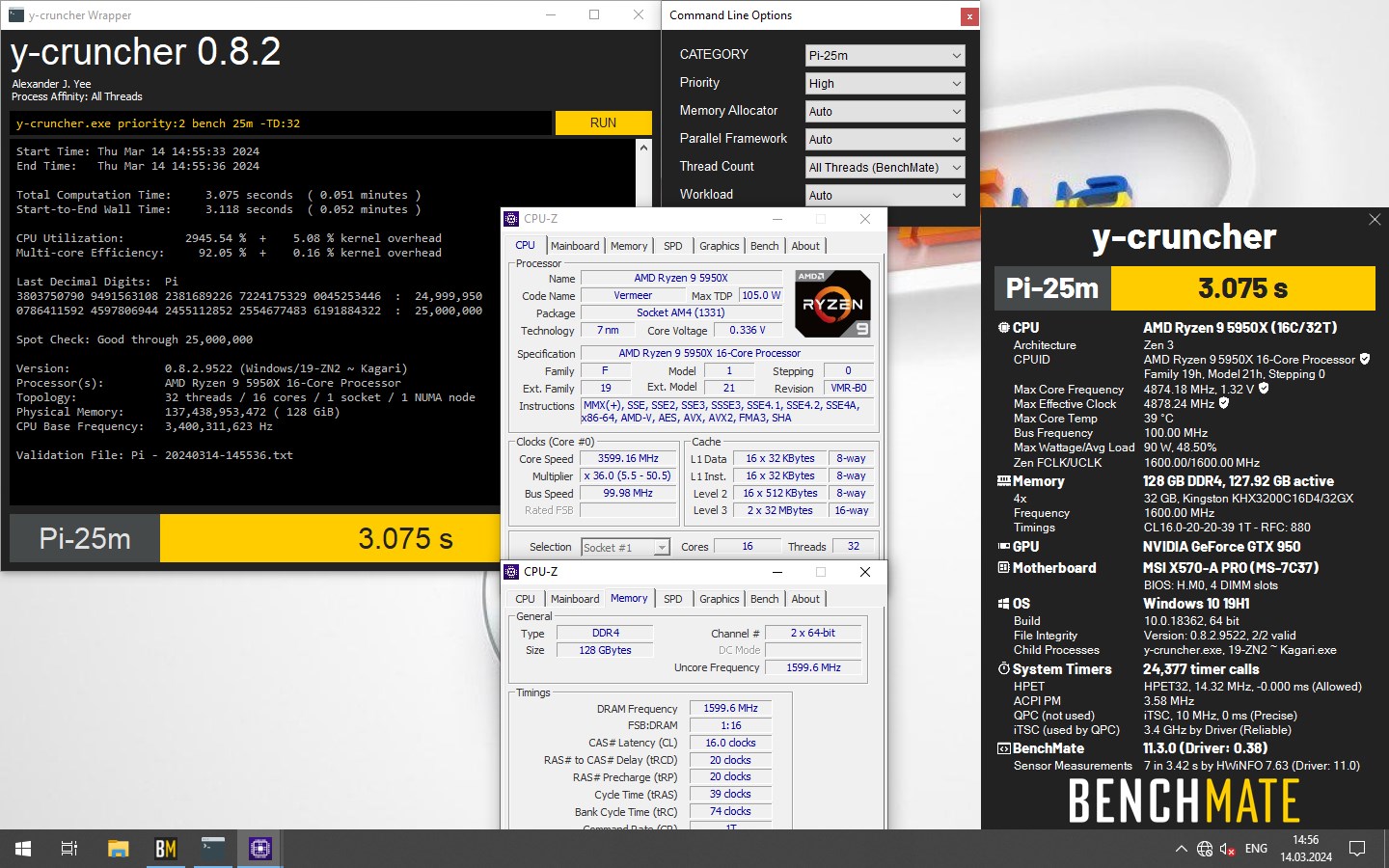
Task: Open the Priority dropdown set to High
Action: point(885,84)
